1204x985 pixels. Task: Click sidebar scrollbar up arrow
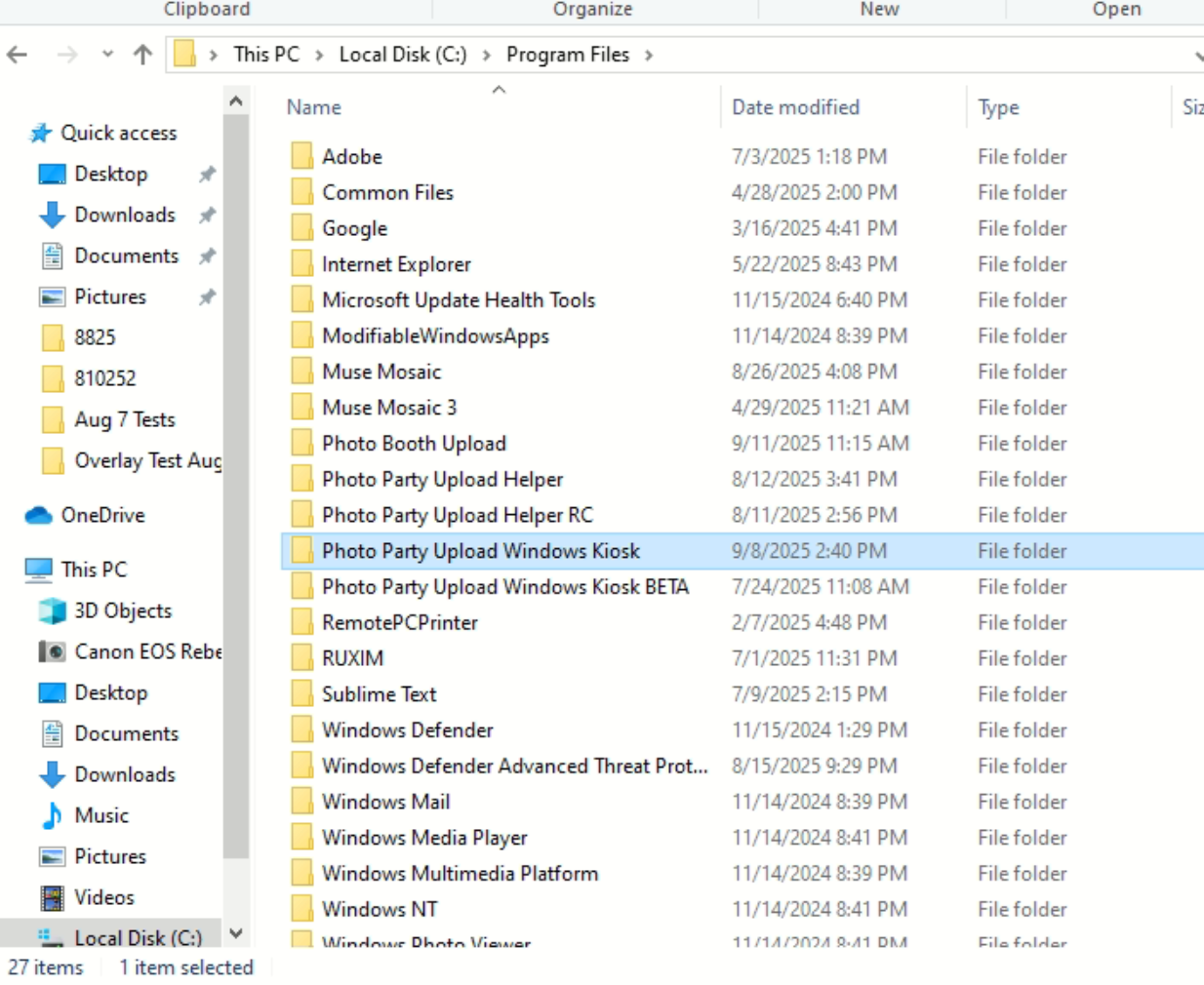[x=235, y=100]
